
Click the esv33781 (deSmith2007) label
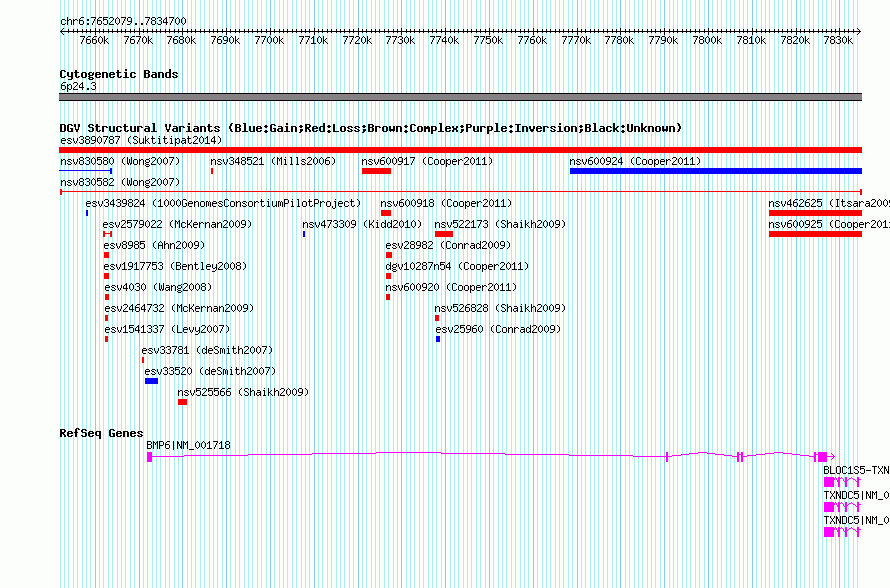(x=207, y=350)
